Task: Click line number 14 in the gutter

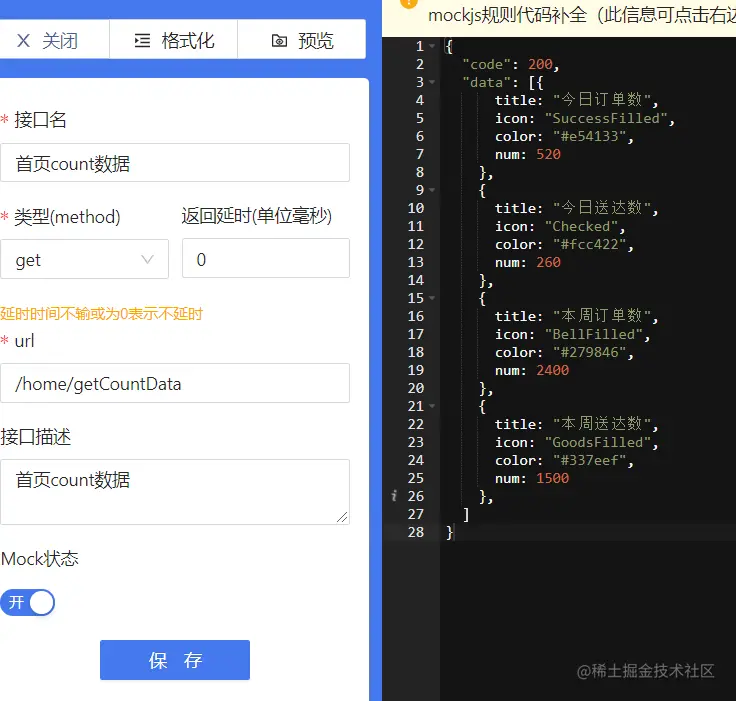Action: (x=416, y=280)
